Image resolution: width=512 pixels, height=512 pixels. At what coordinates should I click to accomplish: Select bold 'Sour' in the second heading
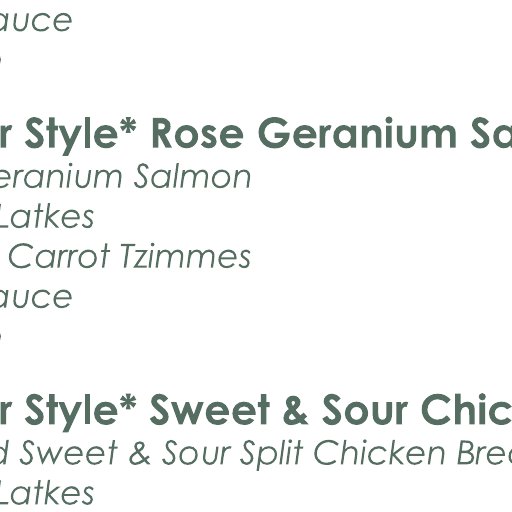click(x=365, y=410)
